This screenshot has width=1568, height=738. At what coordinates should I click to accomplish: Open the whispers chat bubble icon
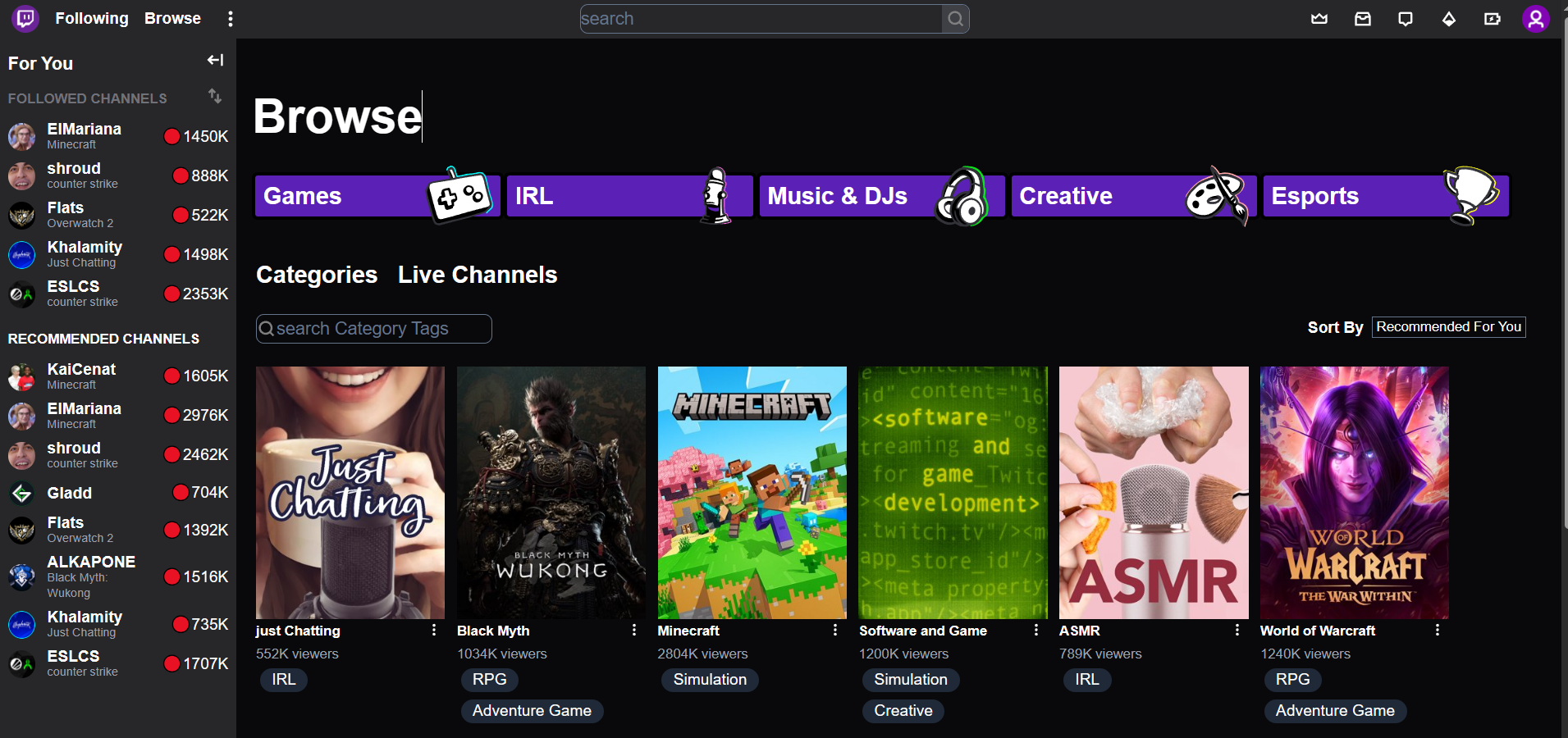pyautogui.click(x=1406, y=19)
